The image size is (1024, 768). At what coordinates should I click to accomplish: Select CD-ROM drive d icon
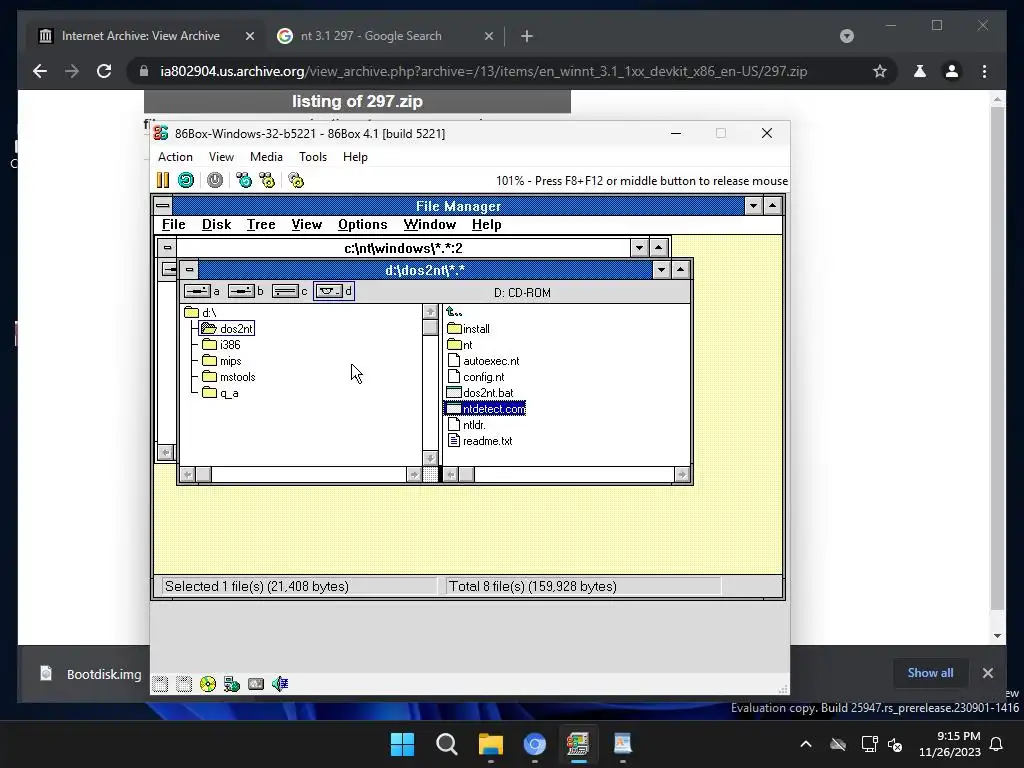click(x=334, y=291)
